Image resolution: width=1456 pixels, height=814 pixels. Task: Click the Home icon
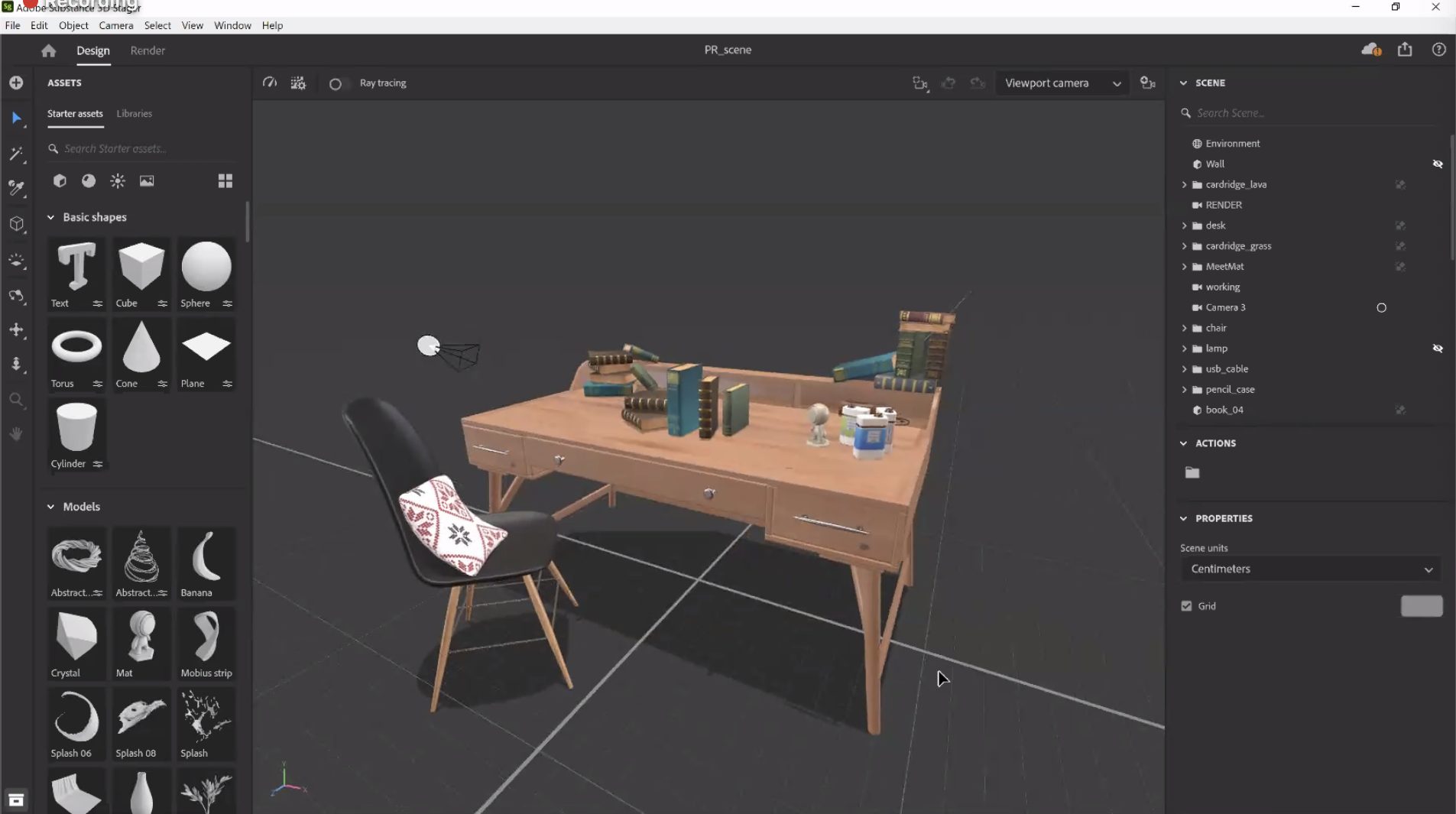[x=49, y=50]
